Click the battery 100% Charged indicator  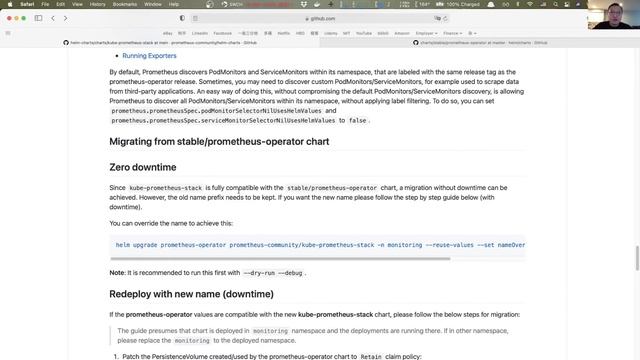(x=458, y=4)
